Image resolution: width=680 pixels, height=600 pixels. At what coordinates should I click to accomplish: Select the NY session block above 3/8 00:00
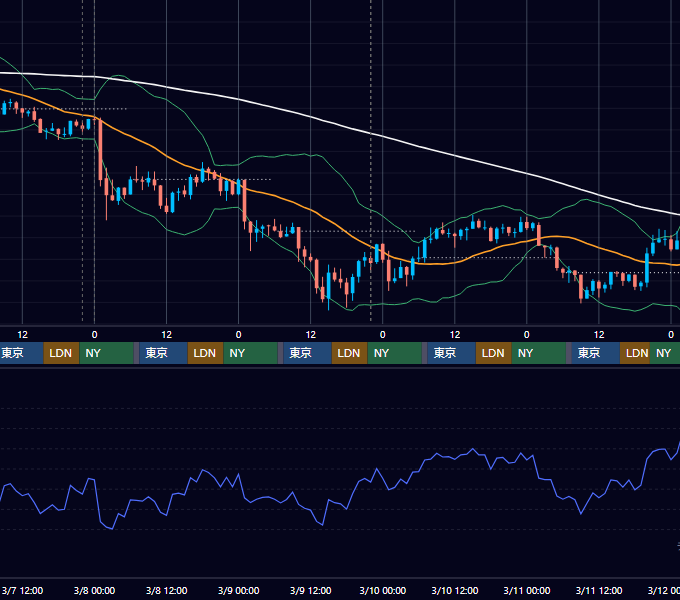106,353
